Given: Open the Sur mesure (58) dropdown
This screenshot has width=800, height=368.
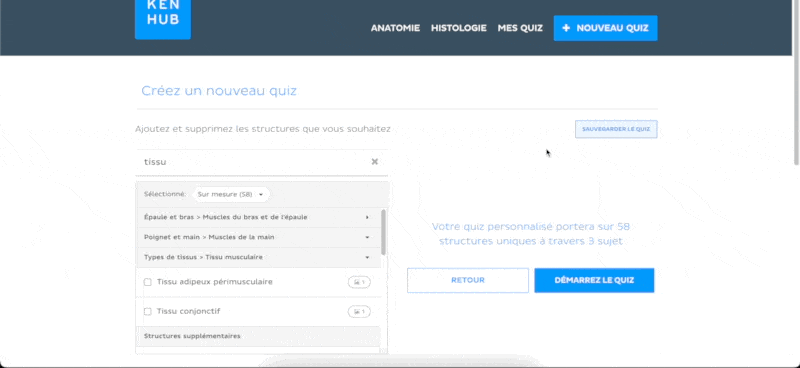Looking at the screenshot, I should tap(231, 194).
